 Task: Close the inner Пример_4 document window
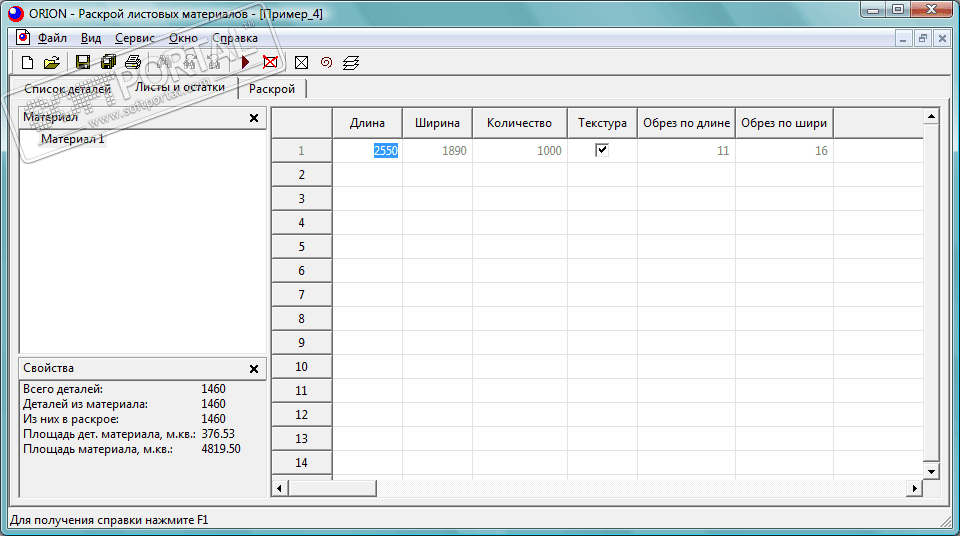pos(943,39)
